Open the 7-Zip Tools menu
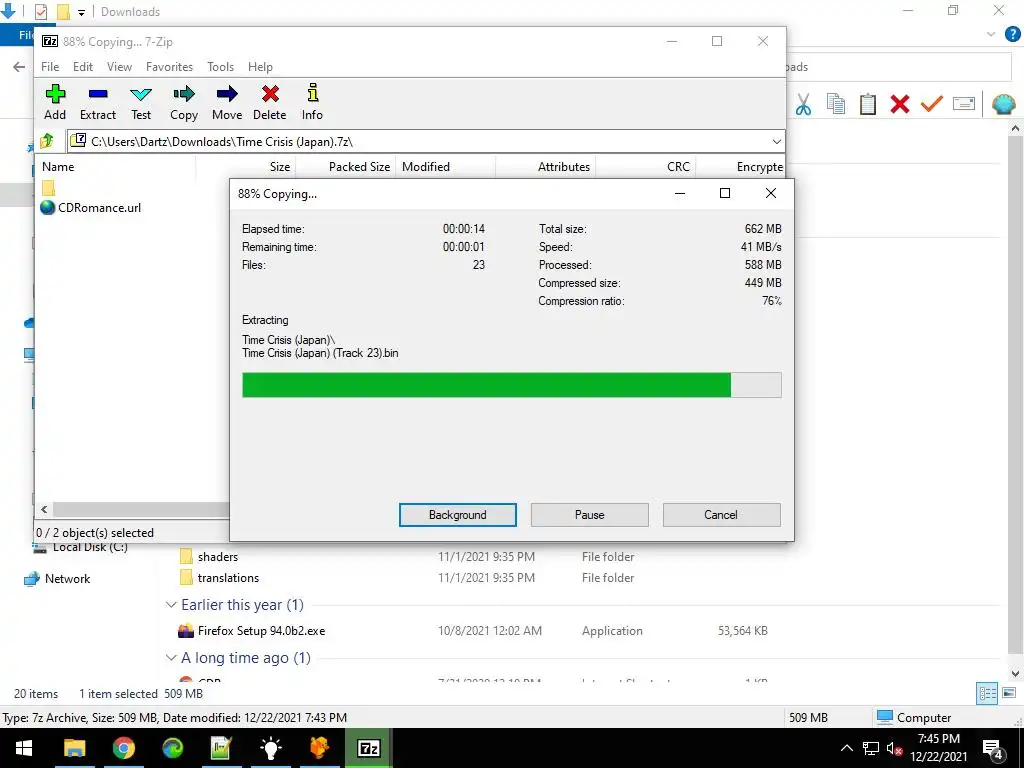Screen dimensions: 1024x768 220,67
